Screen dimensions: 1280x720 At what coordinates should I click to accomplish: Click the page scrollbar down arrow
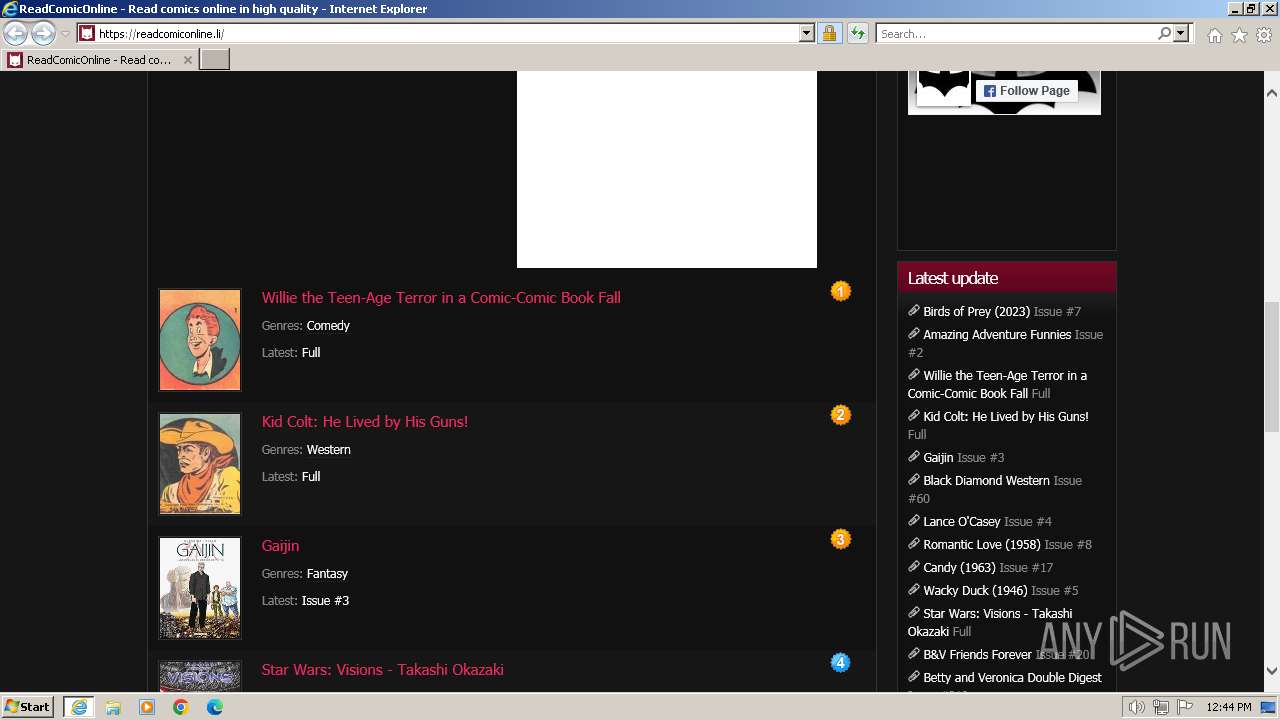[x=1272, y=671]
